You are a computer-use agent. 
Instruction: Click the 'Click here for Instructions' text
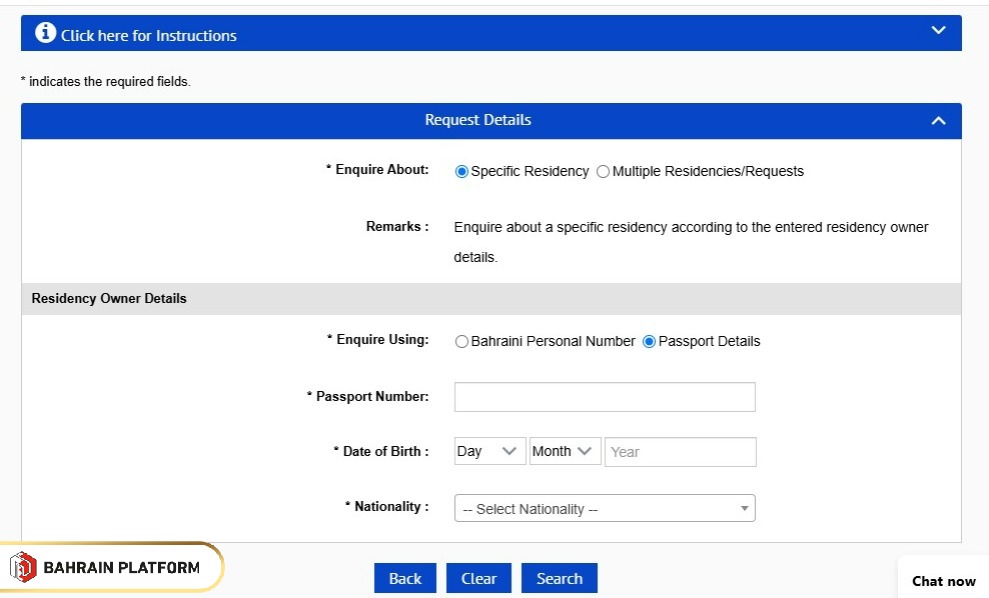coord(149,36)
